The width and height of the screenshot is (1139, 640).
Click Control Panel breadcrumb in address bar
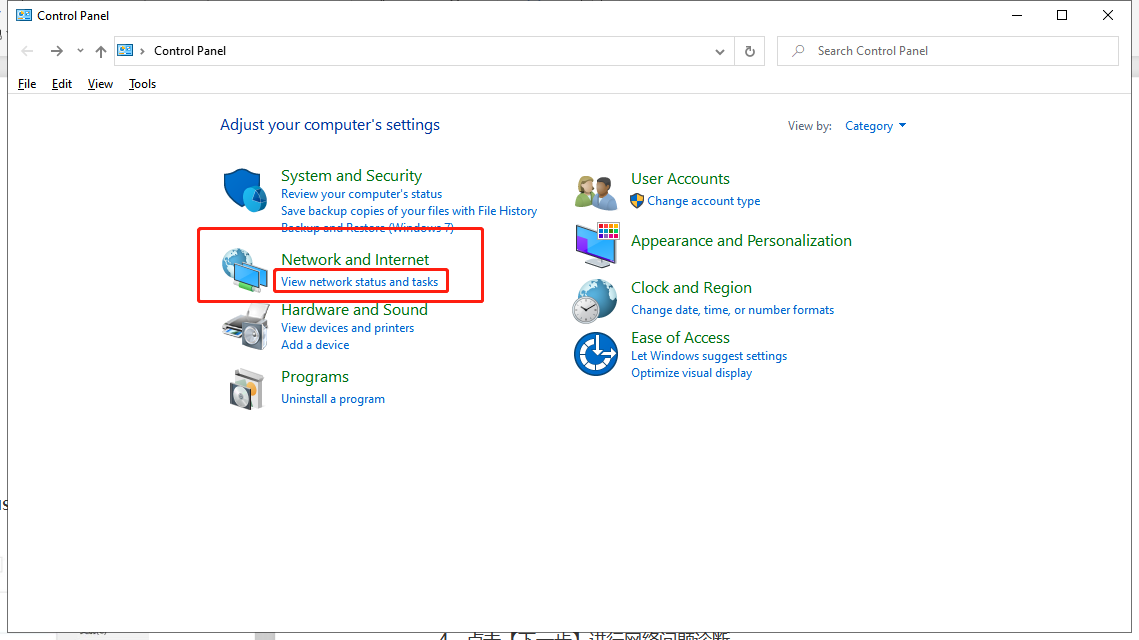(x=190, y=51)
